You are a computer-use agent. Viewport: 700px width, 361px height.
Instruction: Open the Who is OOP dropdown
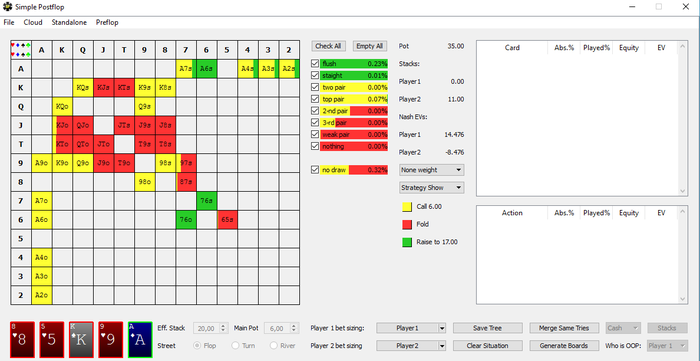point(667,345)
